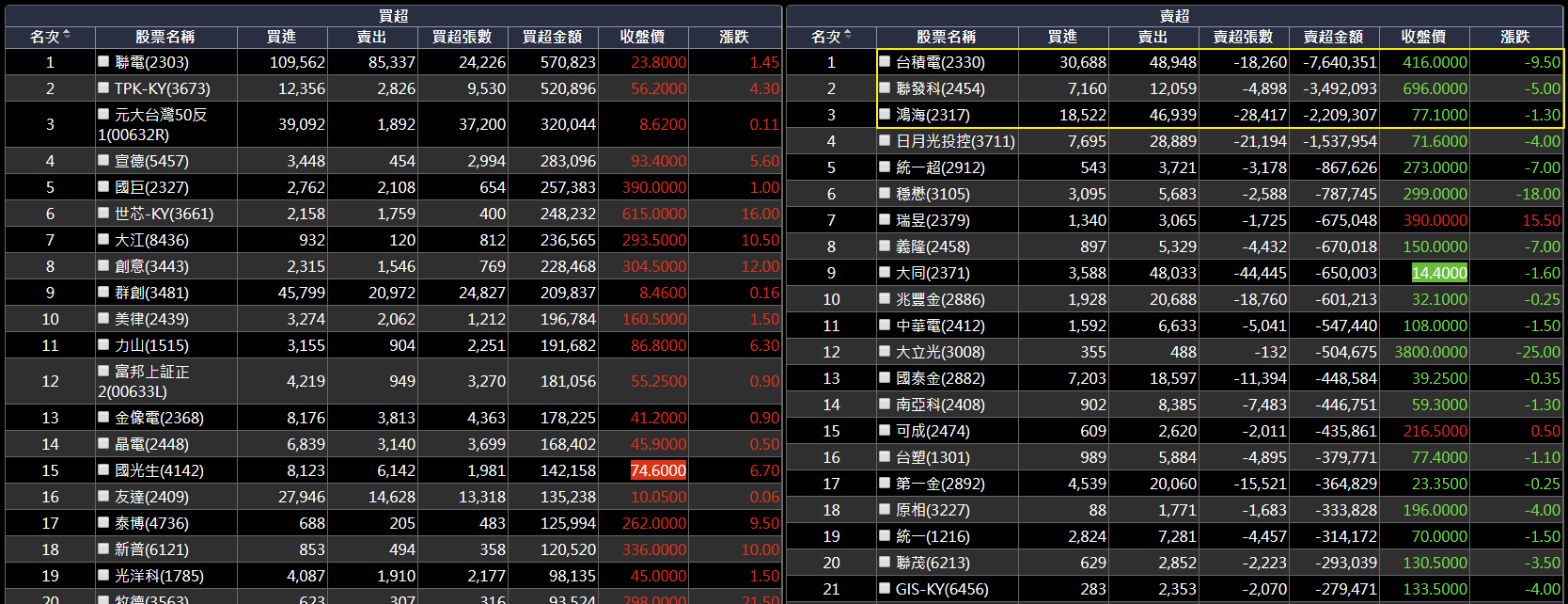Tick the checkbox for 聯電(2303)
The height and width of the screenshot is (604, 1568).
point(103,61)
